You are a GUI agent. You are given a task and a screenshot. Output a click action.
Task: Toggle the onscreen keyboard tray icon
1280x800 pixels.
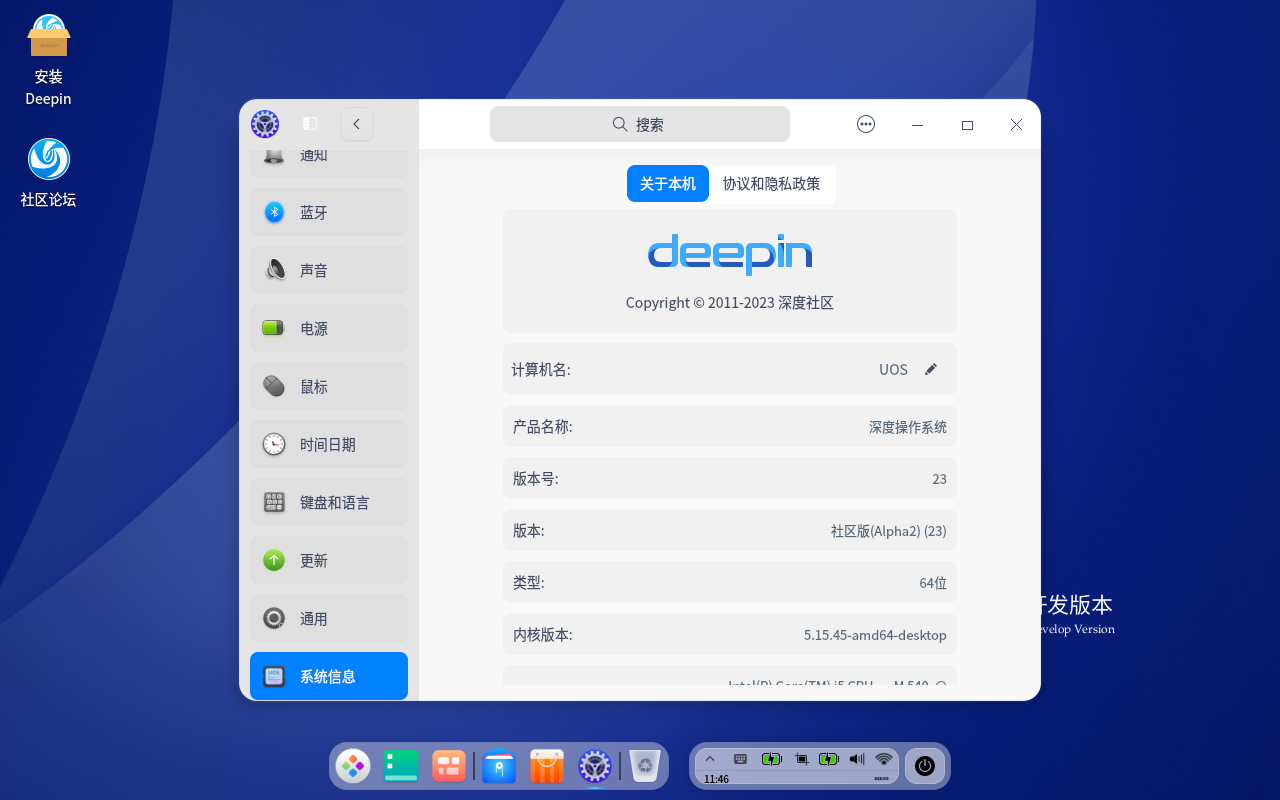point(740,759)
